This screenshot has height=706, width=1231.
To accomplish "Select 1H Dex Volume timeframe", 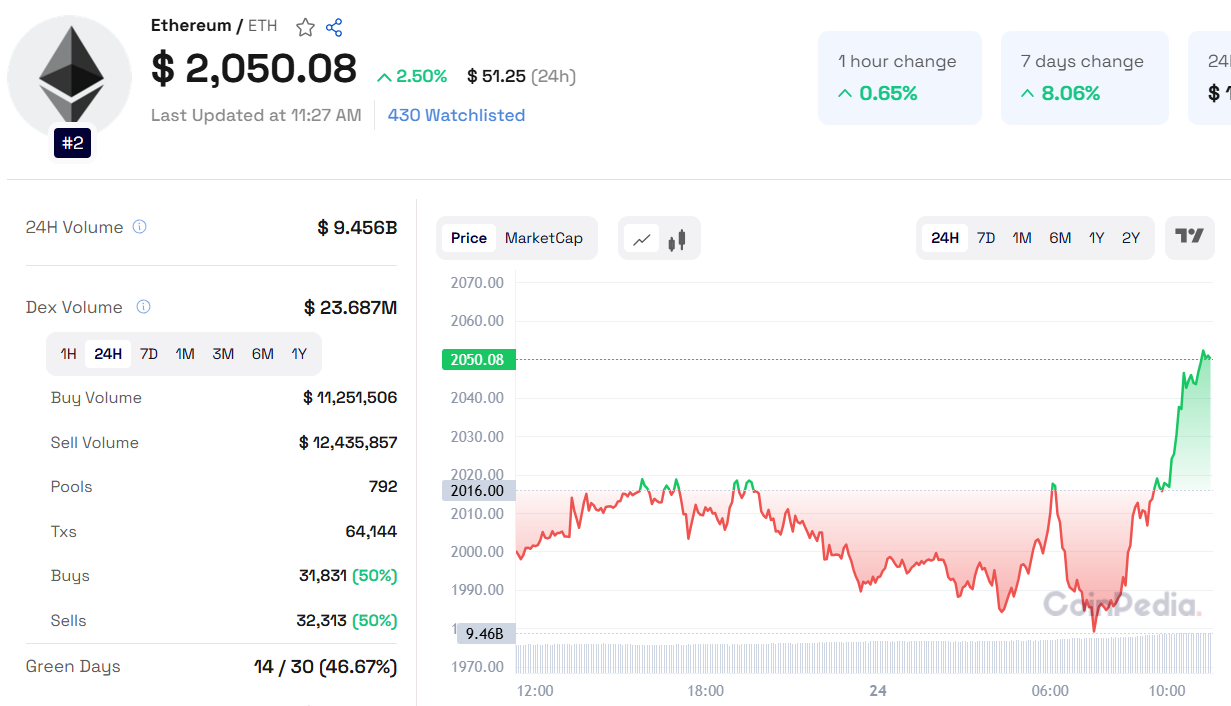I will [x=68, y=354].
